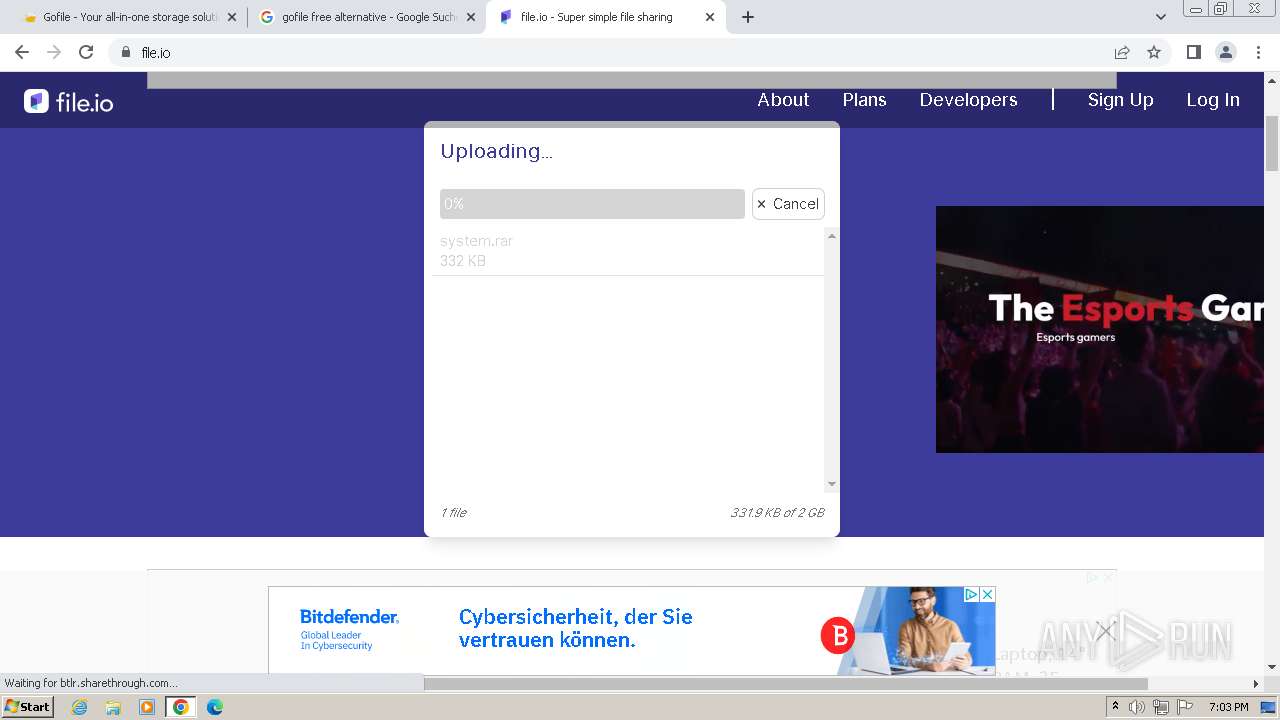Open the Windows Start menu
Viewport: 1280px width, 720px height.
click(x=28, y=707)
